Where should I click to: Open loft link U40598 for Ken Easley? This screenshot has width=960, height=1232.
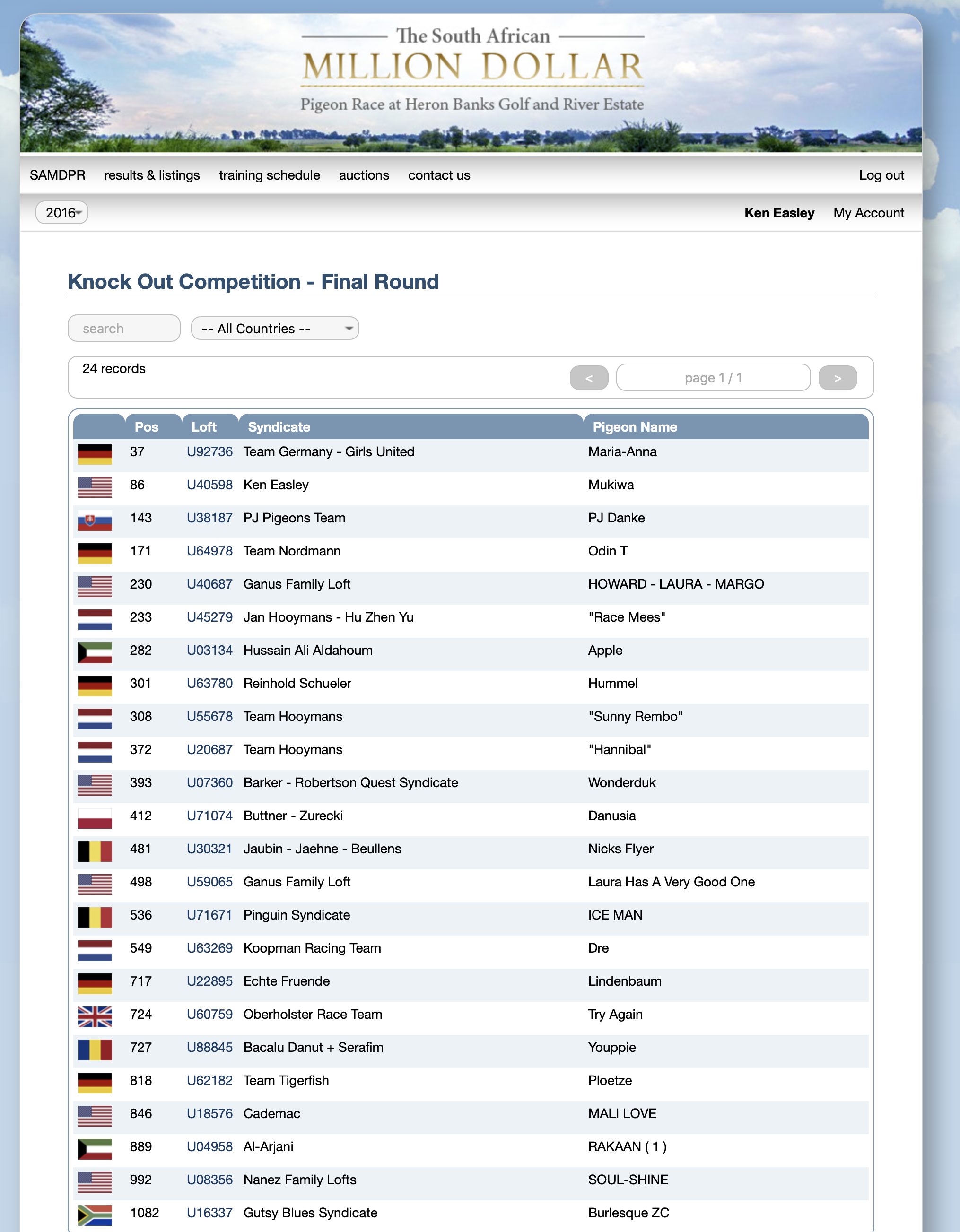point(209,485)
